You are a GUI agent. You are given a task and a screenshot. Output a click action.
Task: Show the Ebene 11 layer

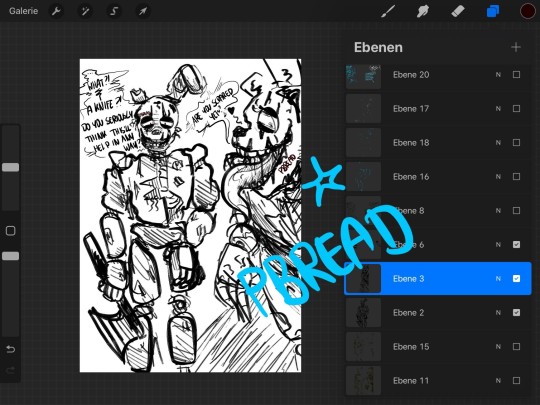click(x=516, y=381)
